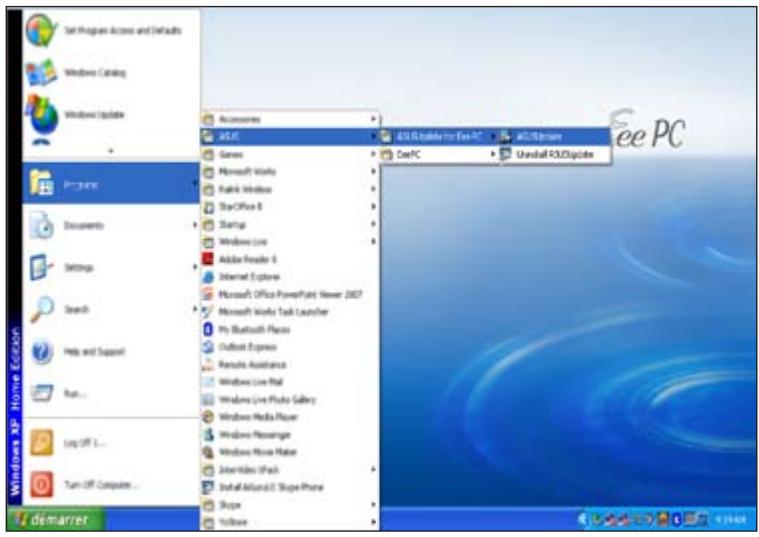Expand the Games folder
This screenshot has width=759, height=537.
[x=290, y=154]
